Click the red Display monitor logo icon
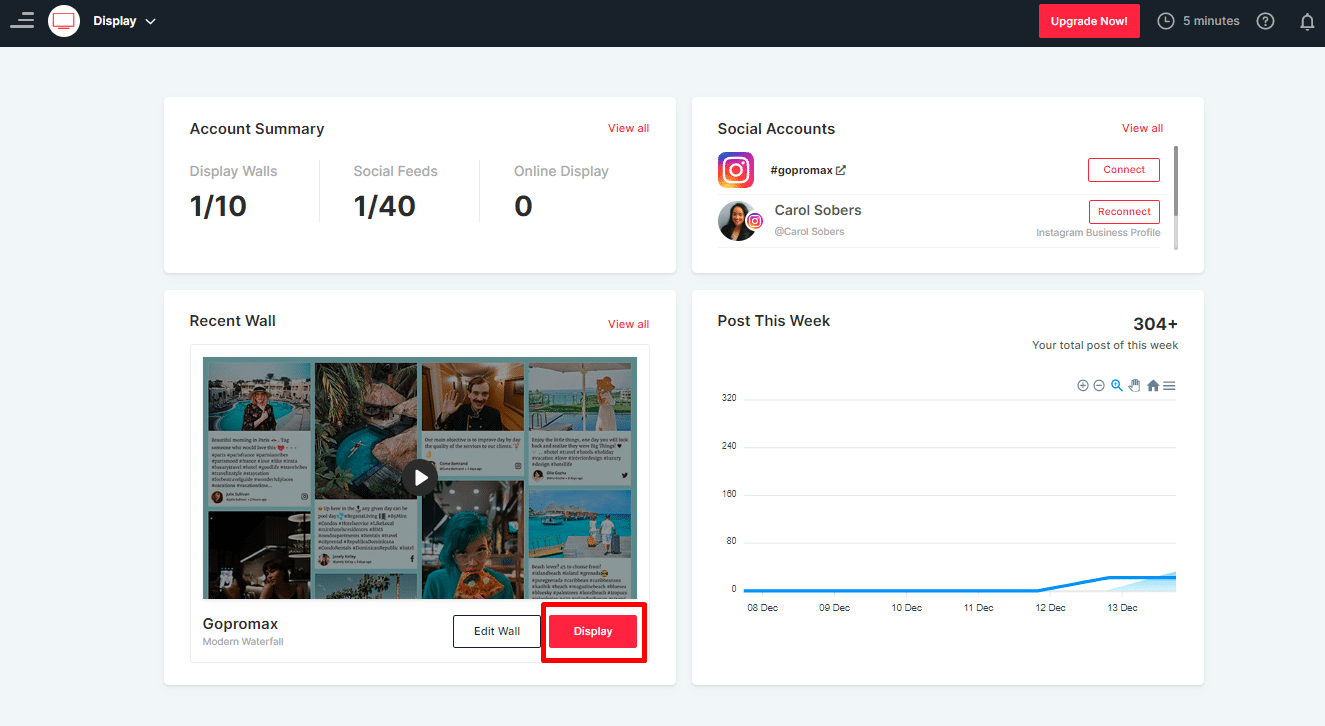 coord(64,21)
